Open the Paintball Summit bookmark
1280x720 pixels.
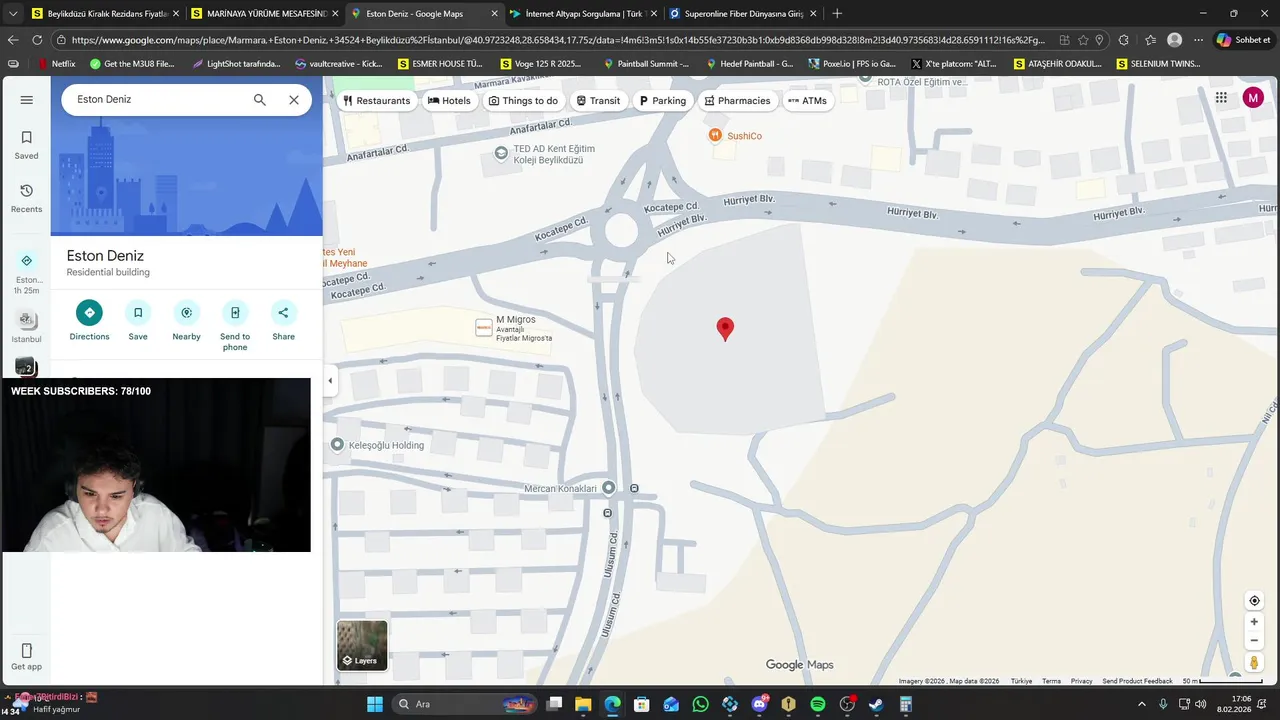[647, 63]
